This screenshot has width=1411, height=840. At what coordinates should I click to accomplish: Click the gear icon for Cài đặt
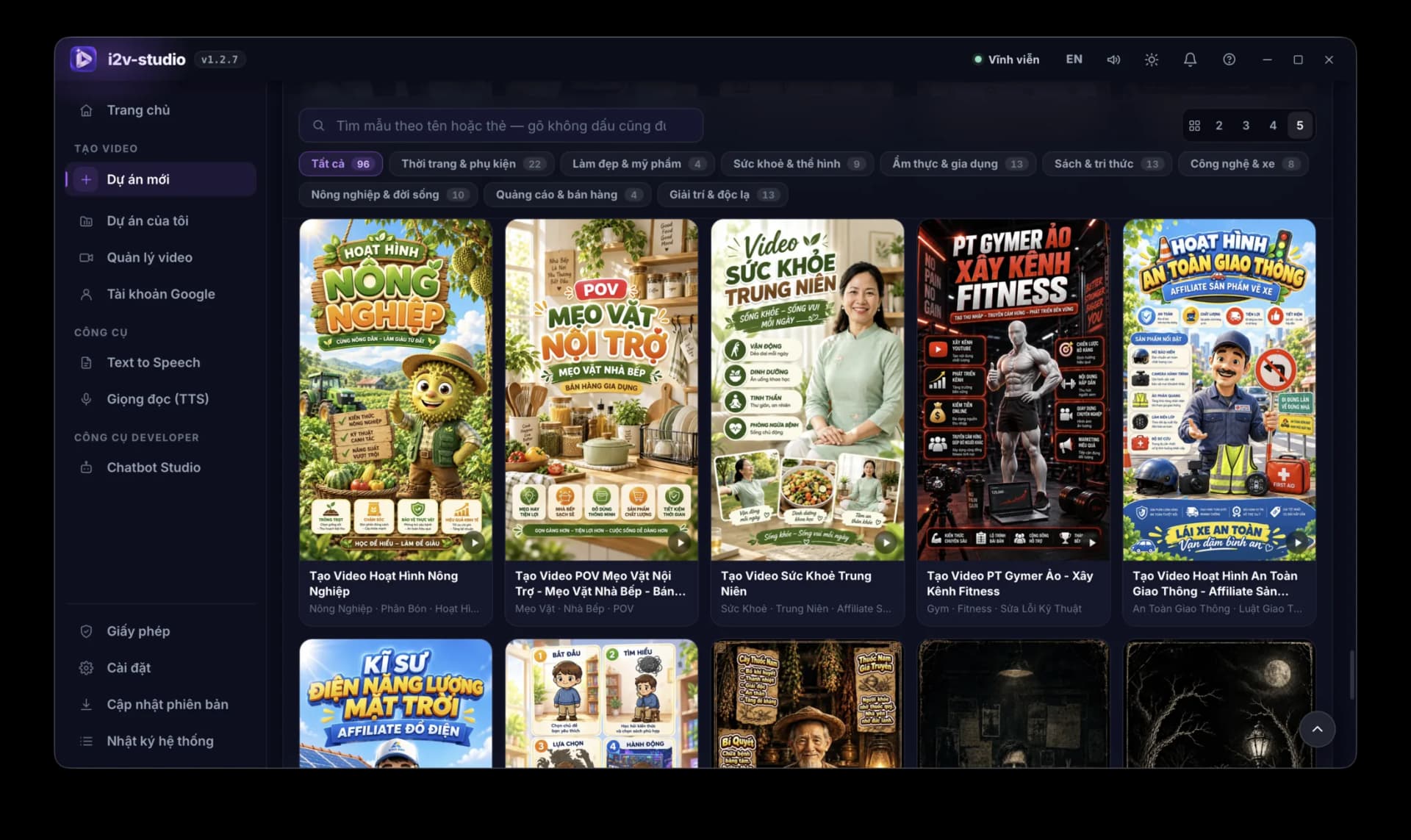tap(86, 668)
